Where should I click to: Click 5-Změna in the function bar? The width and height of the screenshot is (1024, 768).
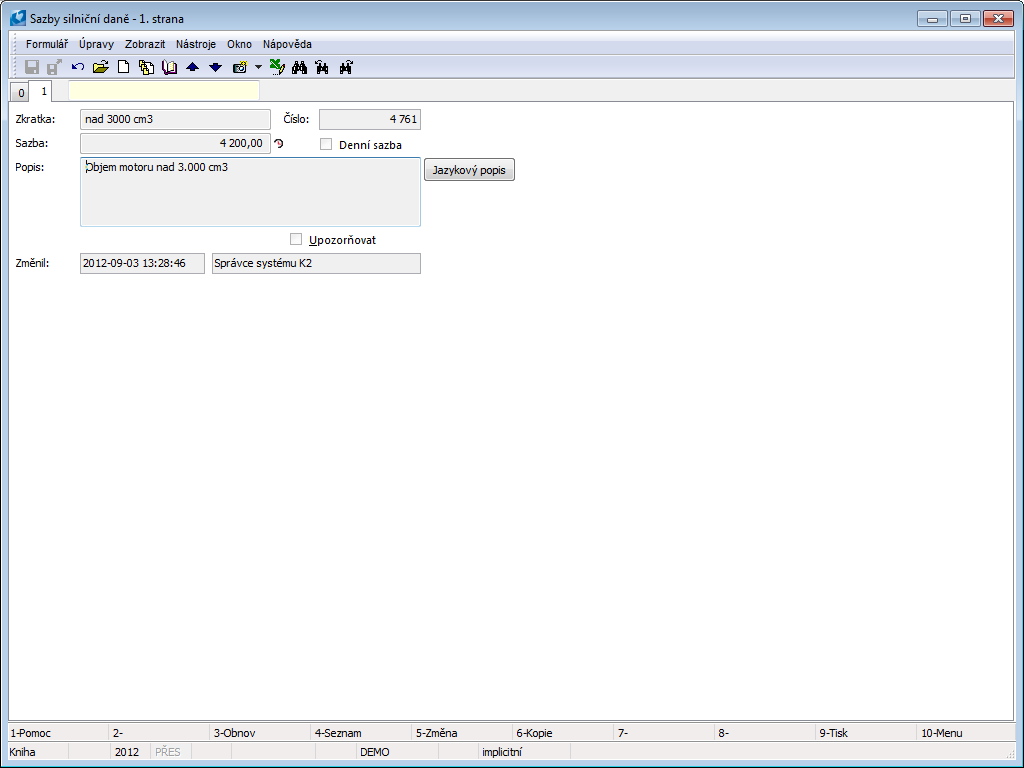coord(462,733)
